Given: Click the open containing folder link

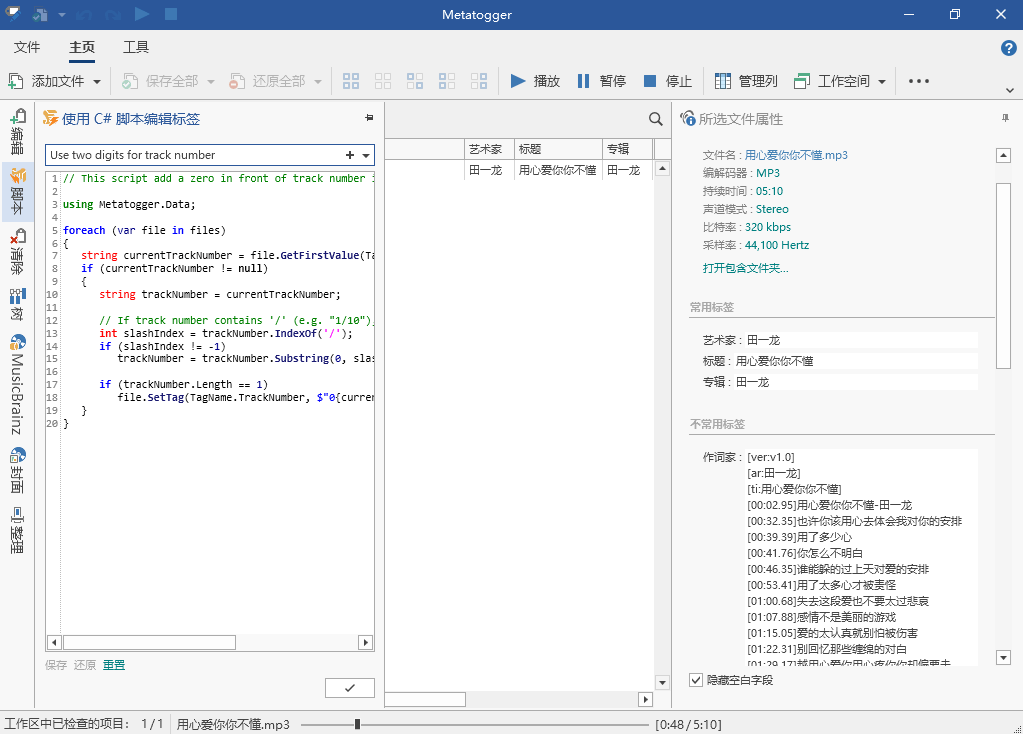Looking at the screenshot, I should (x=745, y=268).
